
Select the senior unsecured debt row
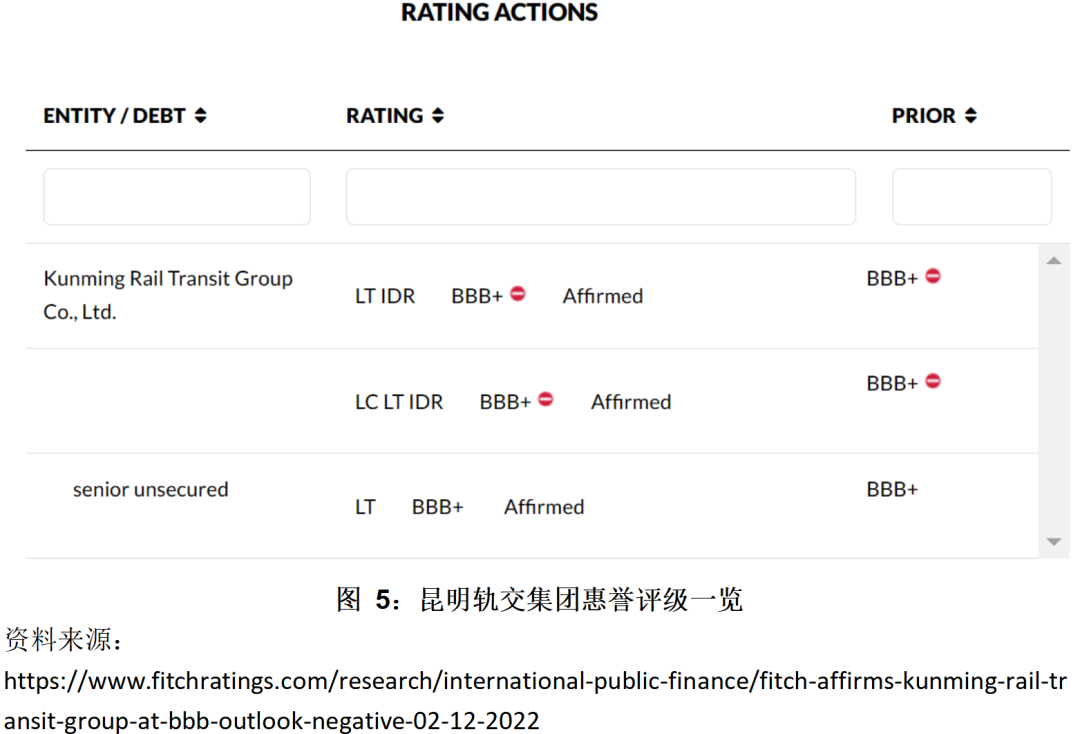(150, 490)
